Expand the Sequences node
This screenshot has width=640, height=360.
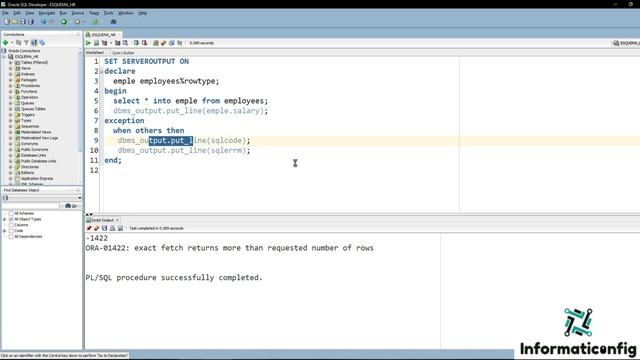11,126
